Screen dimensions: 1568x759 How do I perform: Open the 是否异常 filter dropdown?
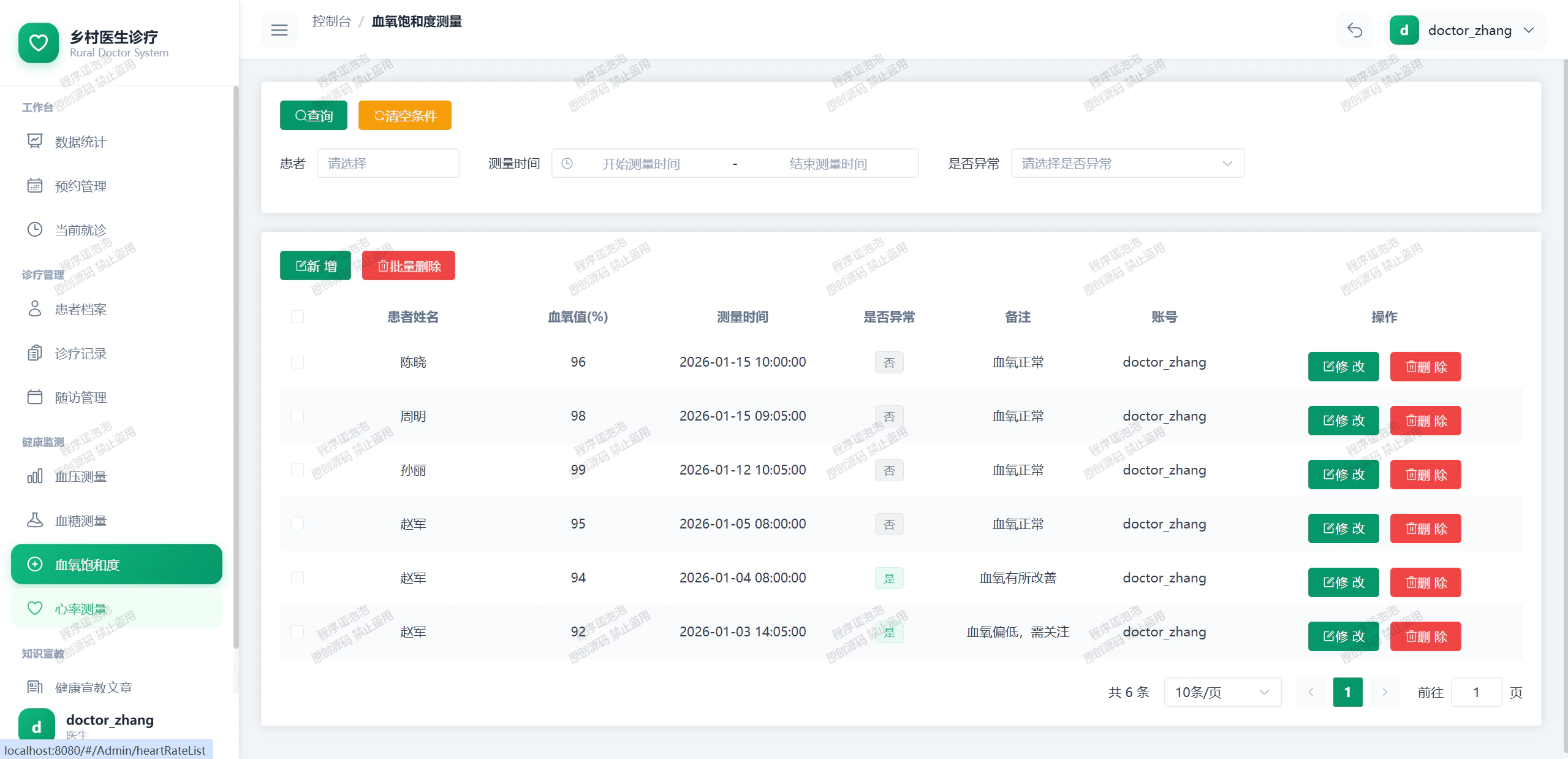(x=1127, y=164)
